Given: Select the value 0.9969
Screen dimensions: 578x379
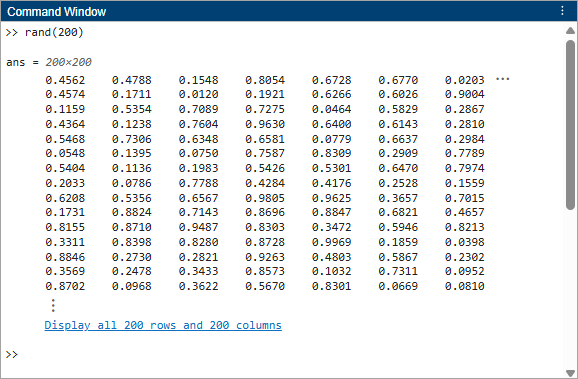Looking at the screenshot, I should click(x=331, y=242).
